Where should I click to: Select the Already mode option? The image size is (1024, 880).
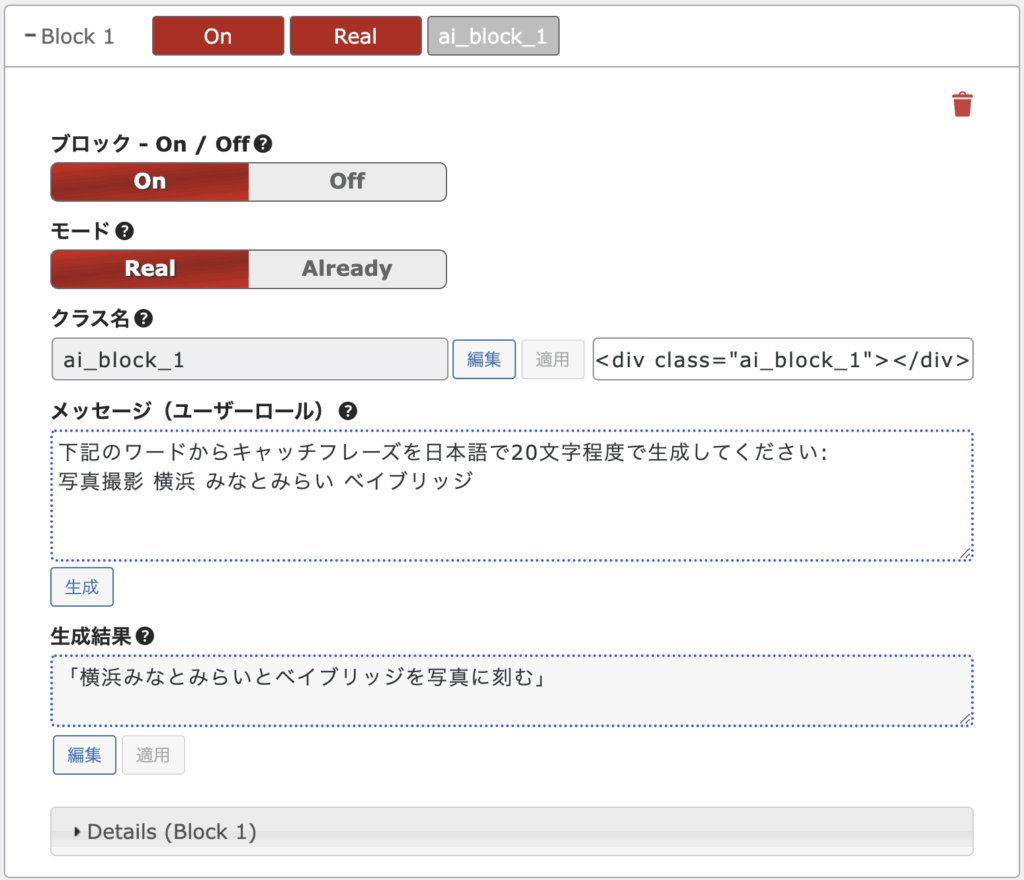click(347, 269)
